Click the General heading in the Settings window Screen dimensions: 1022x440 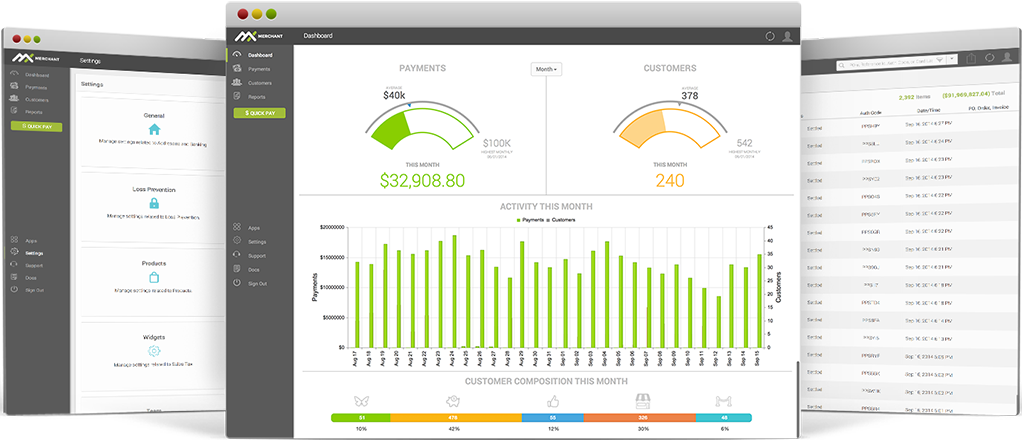click(x=154, y=115)
